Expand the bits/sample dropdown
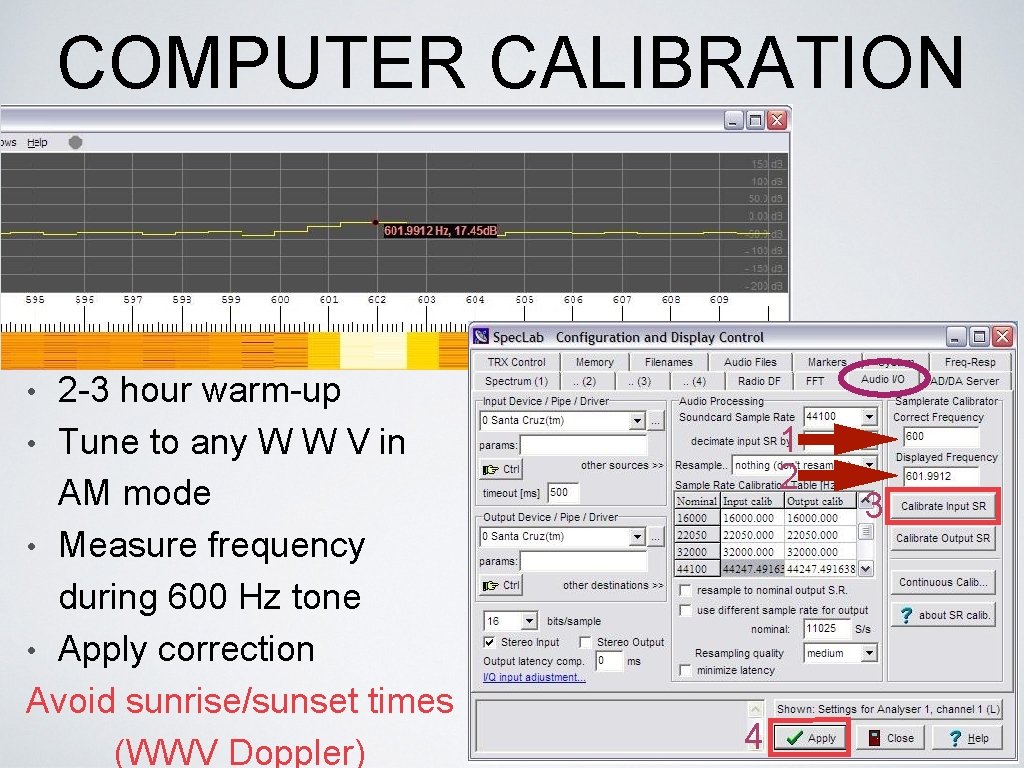Screen dimensions: 1024x768 530,620
